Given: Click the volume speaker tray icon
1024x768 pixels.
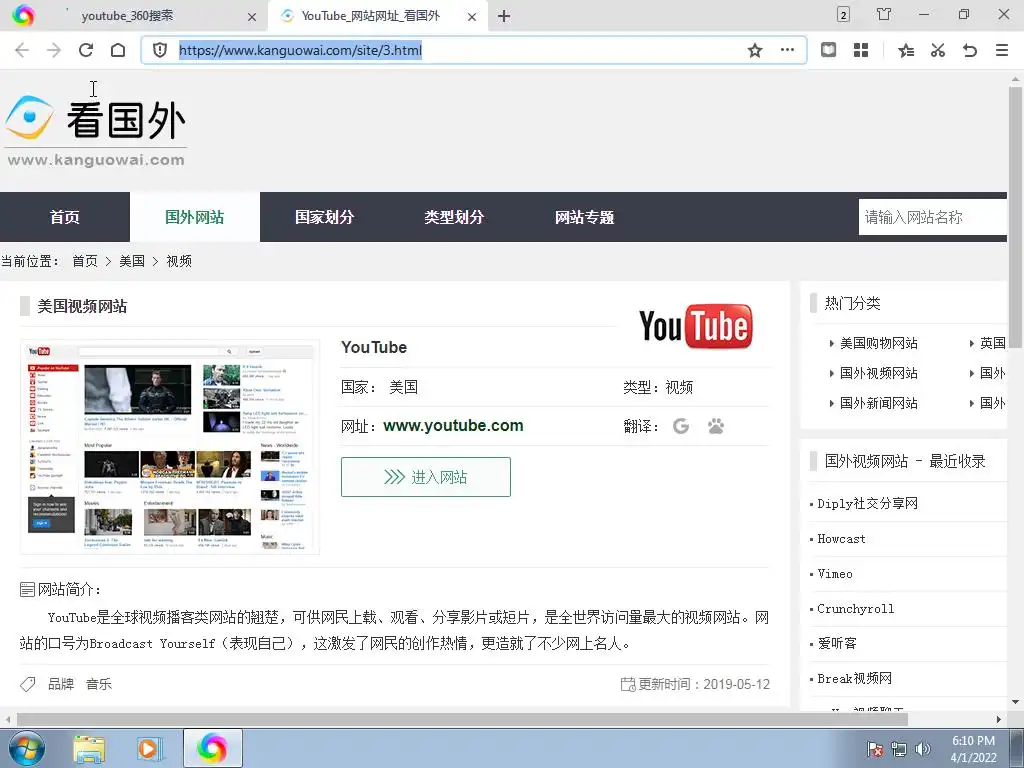Looking at the screenshot, I should (x=922, y=749).
